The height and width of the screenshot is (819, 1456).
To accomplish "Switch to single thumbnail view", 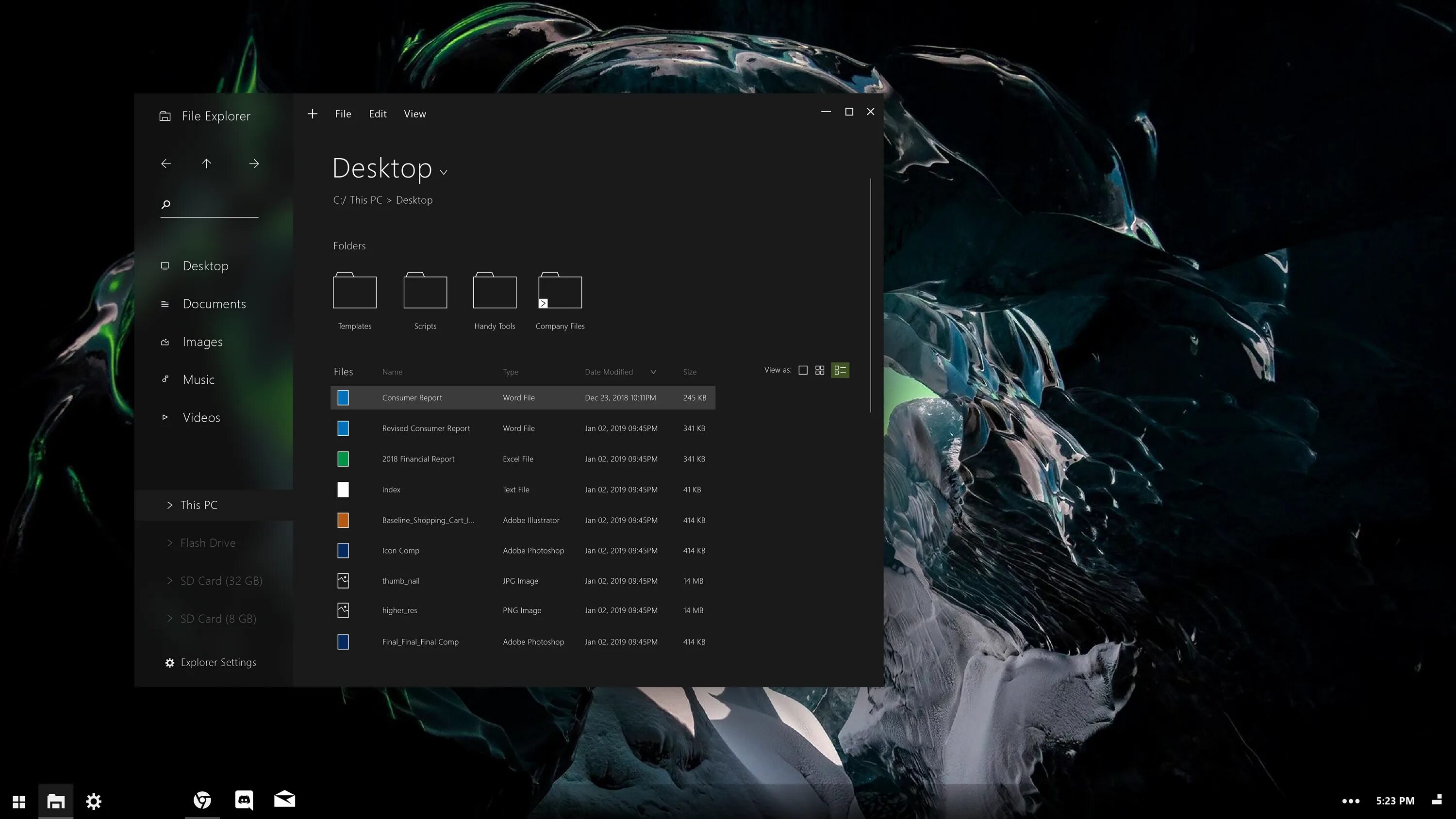I will [803, 370].
